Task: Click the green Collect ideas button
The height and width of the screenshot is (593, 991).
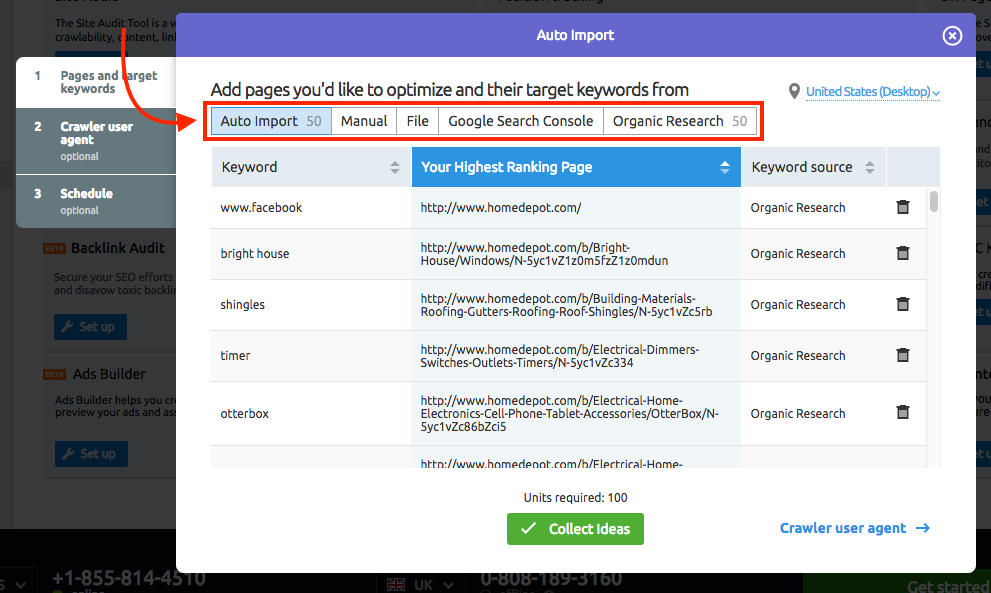Action: [575, 528]
